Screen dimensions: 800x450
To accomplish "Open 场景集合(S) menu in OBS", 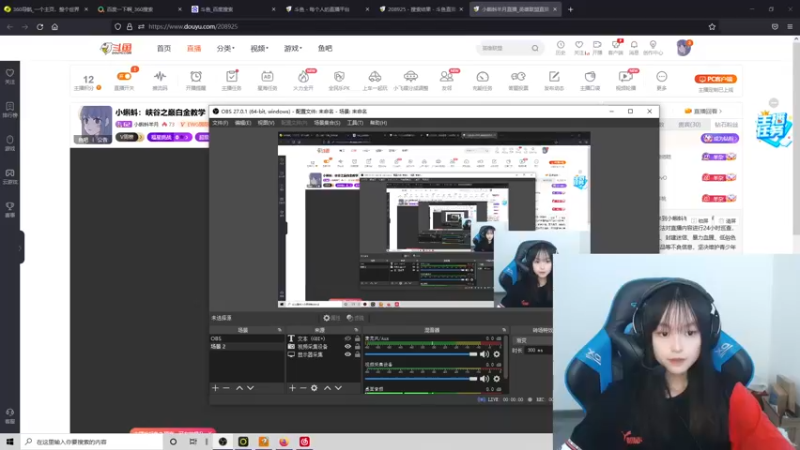I will (327, 123).
